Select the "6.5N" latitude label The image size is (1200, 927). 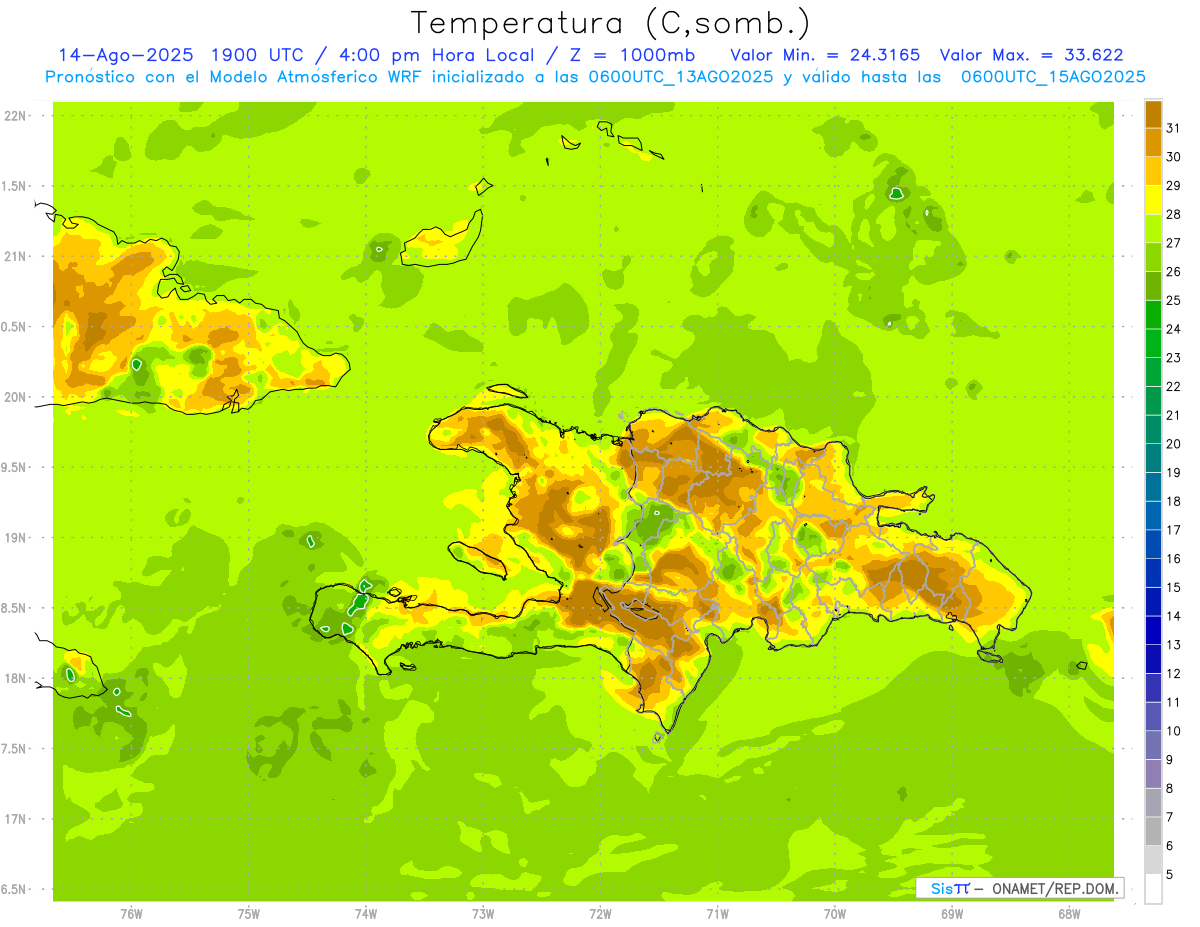point(15,890)
